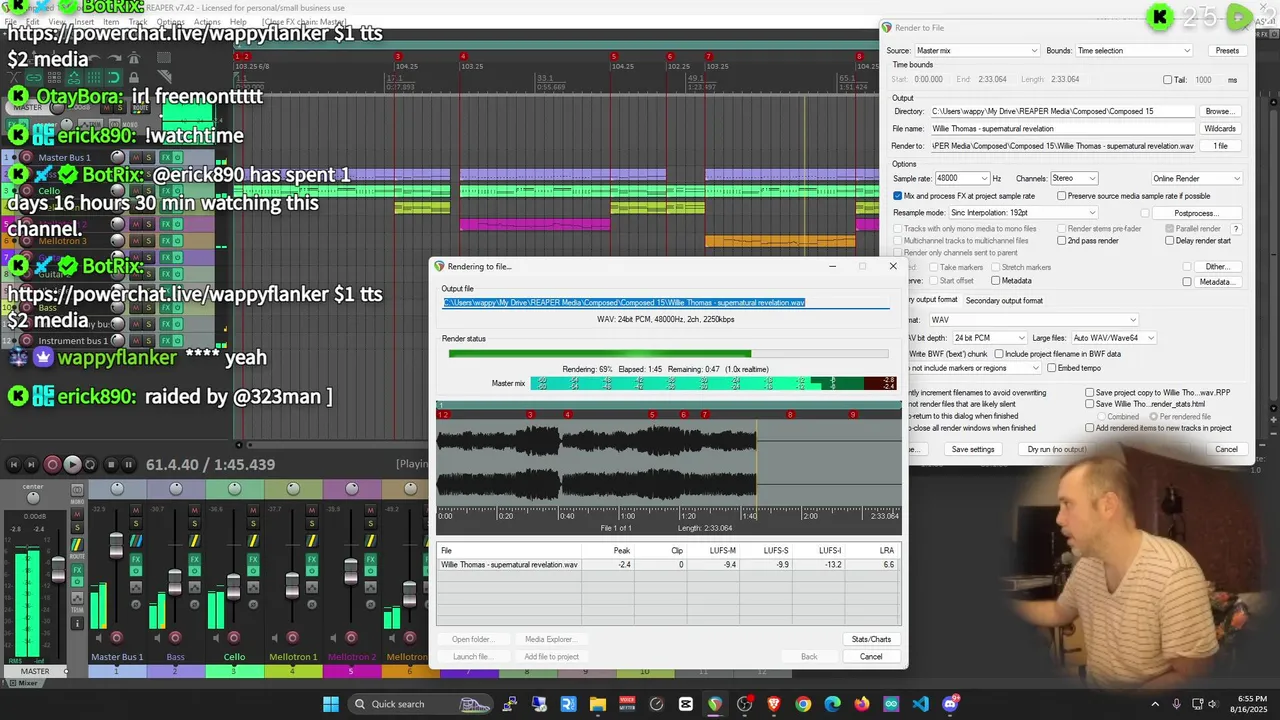Enable Embed tempo checkbox
The width and height of the screenshot is (1280, 720).
pyautogui.click(x=1051, y=368)
